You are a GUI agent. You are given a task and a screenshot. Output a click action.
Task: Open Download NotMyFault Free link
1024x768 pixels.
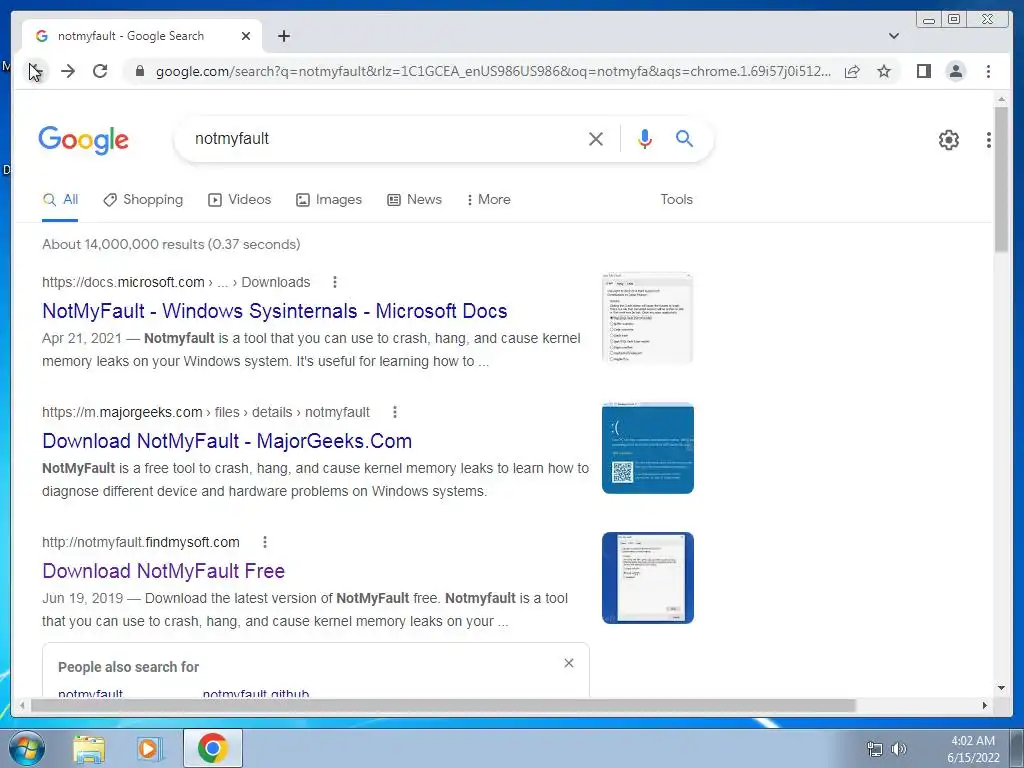[x=163, y=571]
